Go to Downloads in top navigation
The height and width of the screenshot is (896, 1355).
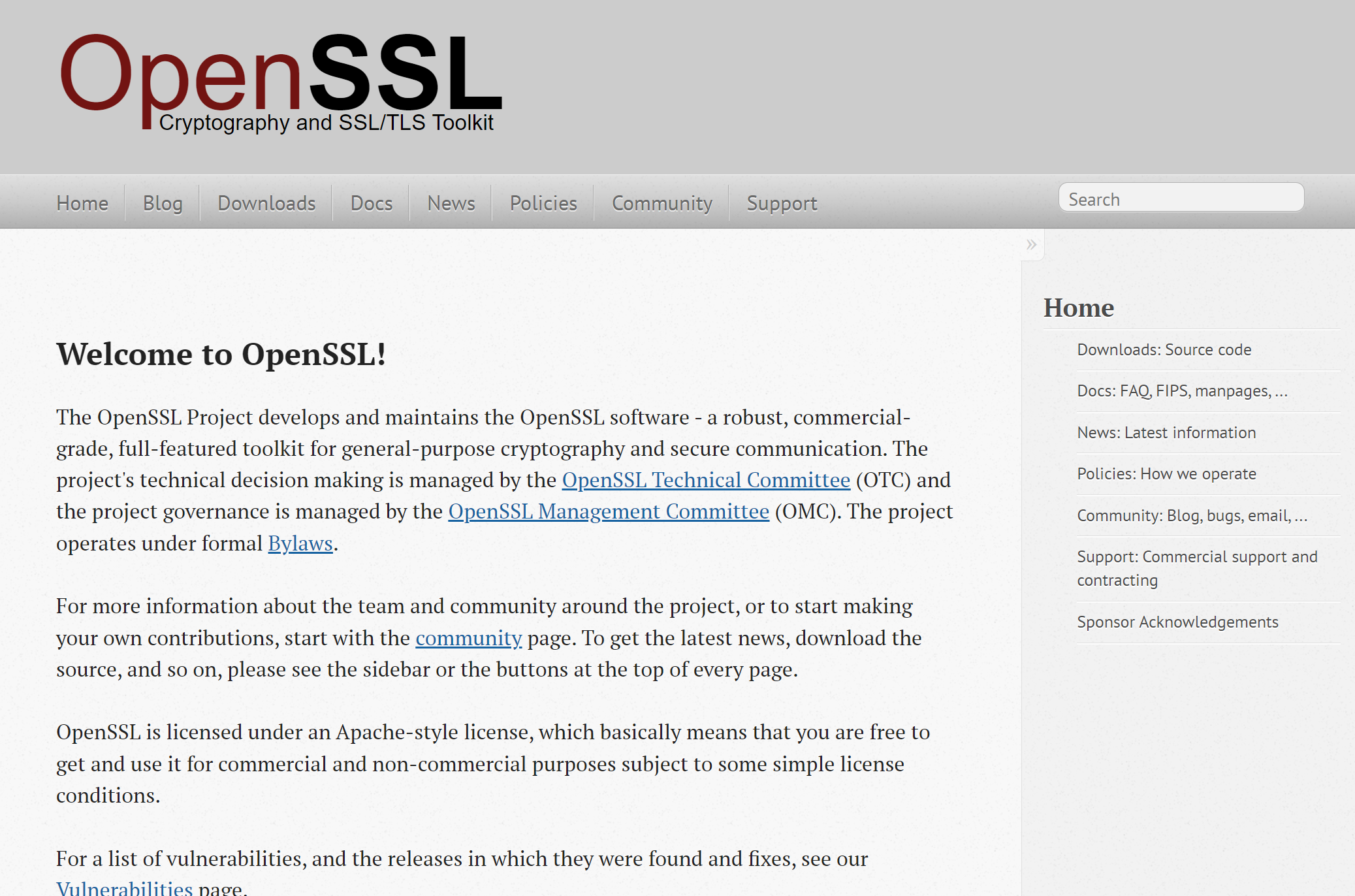[266, 203]
